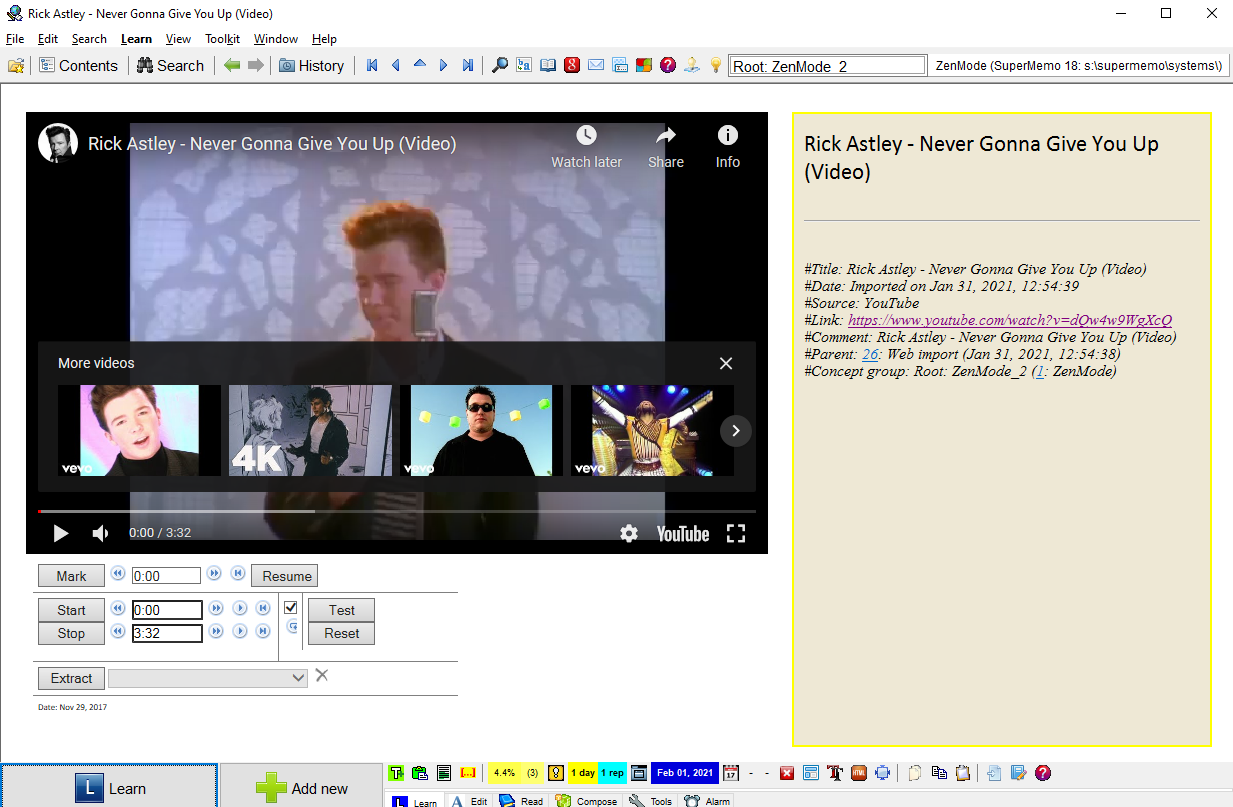1233x807 pixels.
Task: Click the four-color Windows squares icon
Action: click(x=644, y=65)
